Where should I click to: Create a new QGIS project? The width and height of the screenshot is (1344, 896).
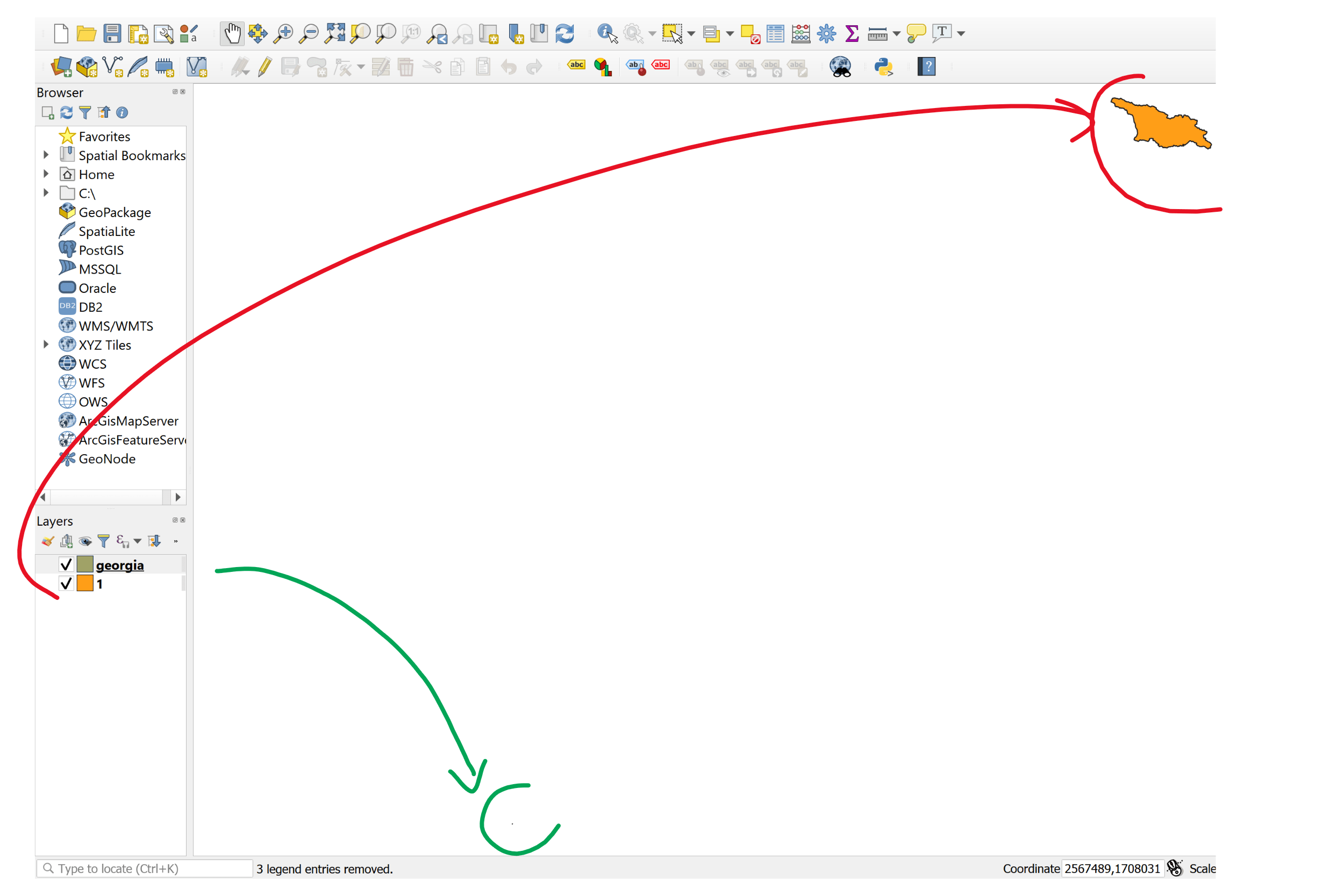click(x=60, y=33)
